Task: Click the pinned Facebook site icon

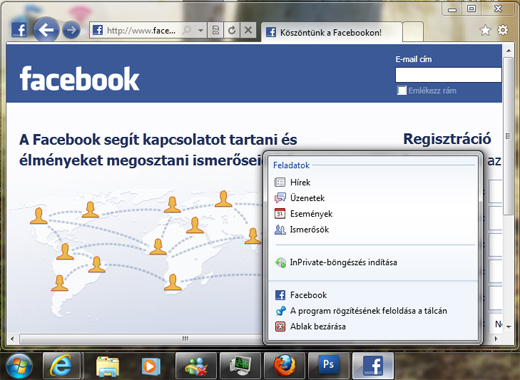Action: pos(19,30)
